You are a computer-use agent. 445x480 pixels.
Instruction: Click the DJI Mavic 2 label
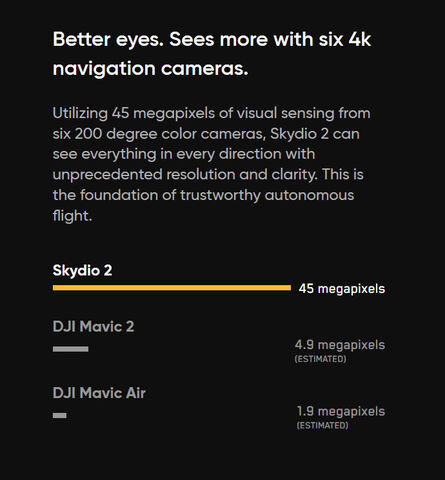pyautogui.click(x=93, y=327)
